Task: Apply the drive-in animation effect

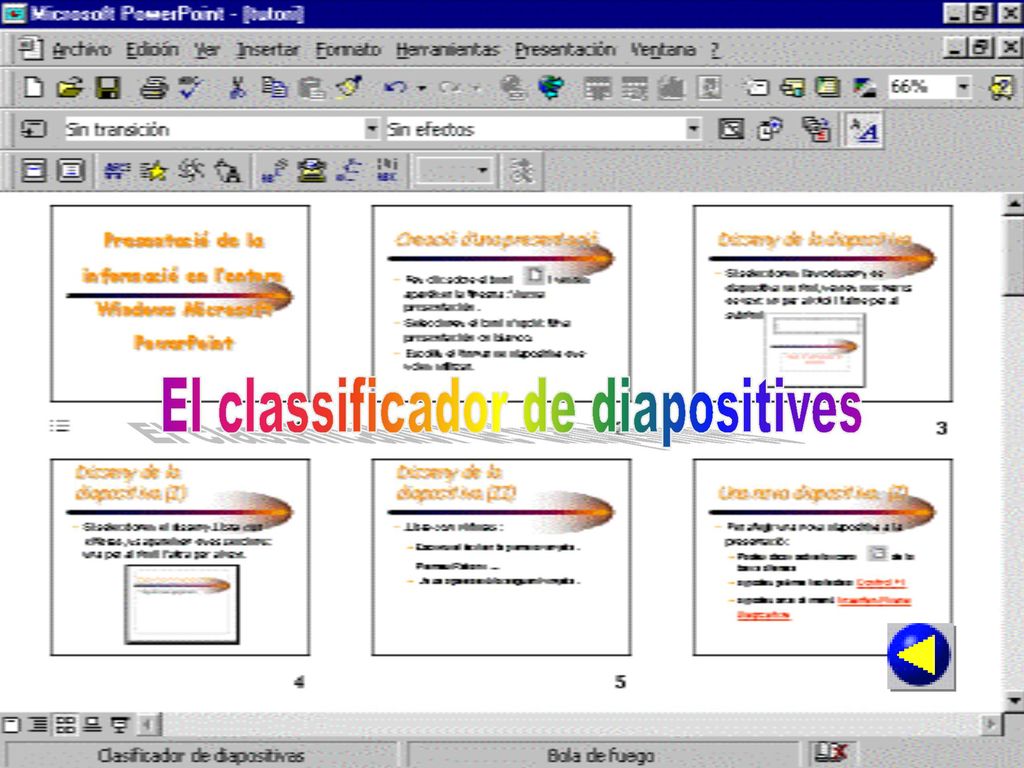Action: (117, 170)
